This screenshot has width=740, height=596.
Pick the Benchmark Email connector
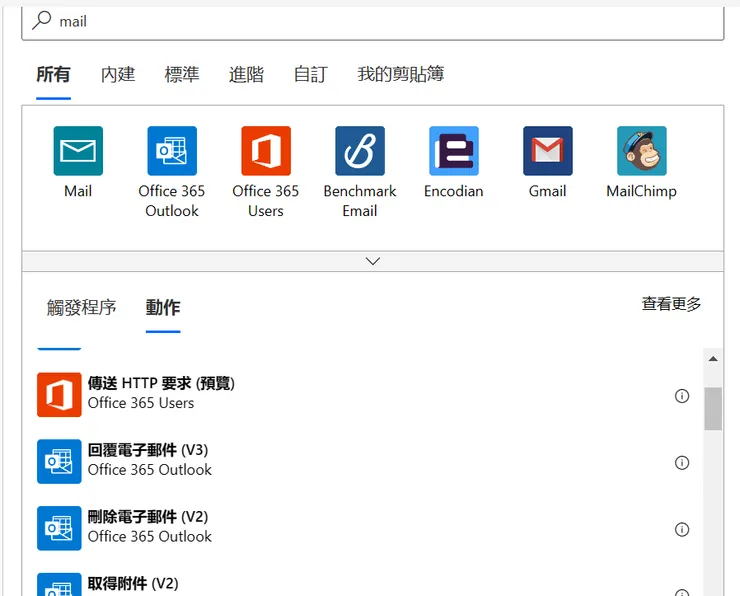360,151
